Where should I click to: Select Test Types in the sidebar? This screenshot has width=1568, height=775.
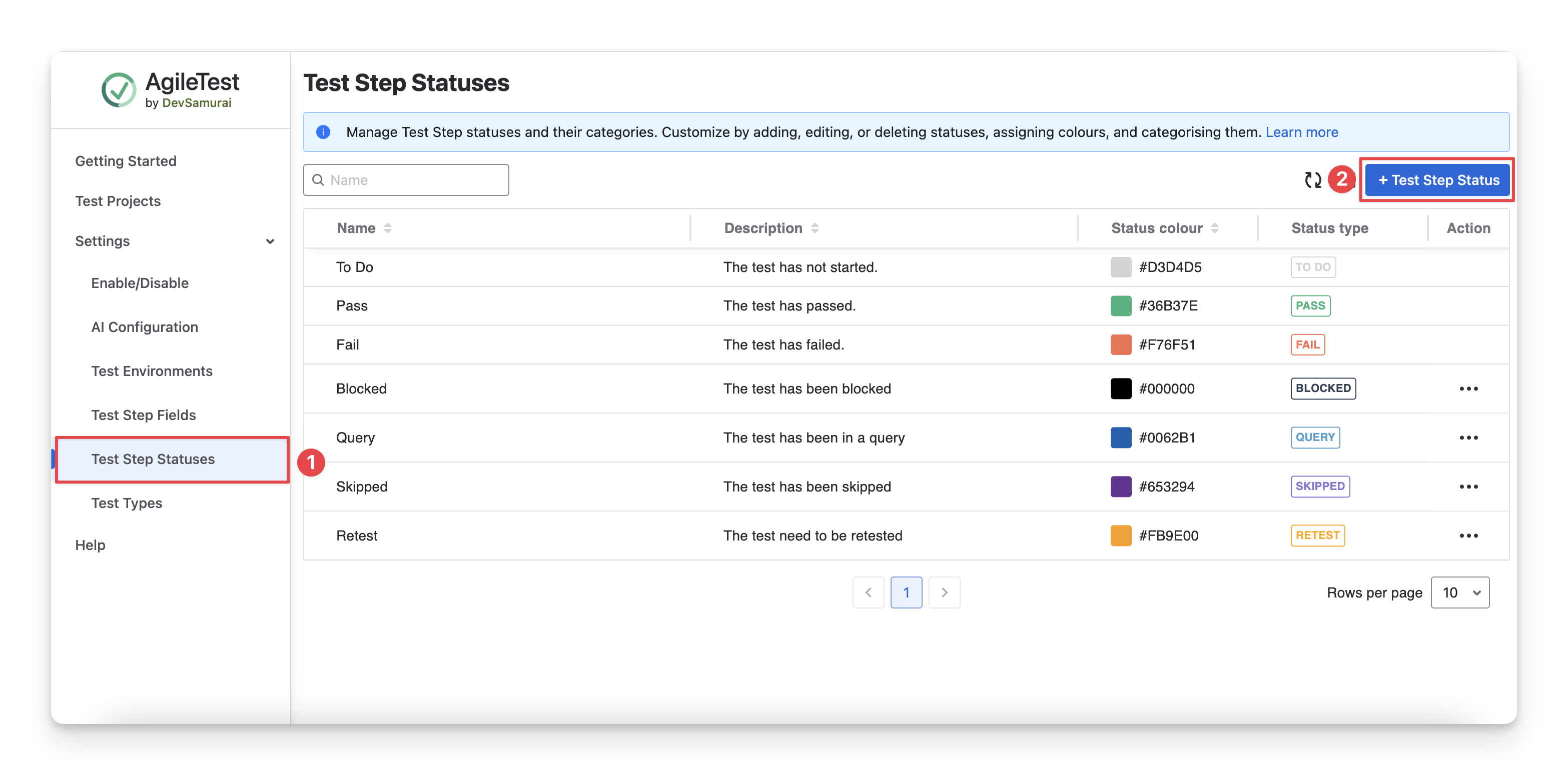pos(127,503)
